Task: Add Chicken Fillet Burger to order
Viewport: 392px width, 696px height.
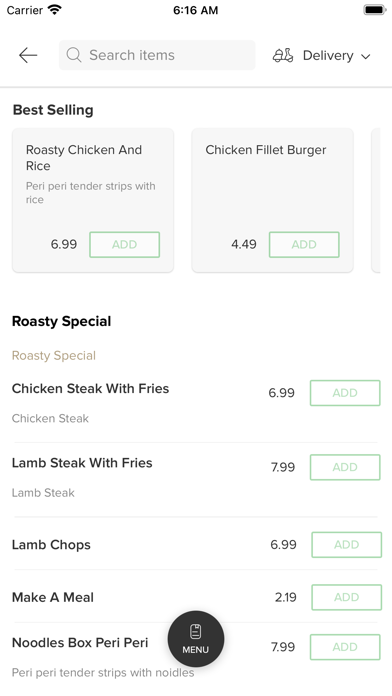Action: pos(304,245)
